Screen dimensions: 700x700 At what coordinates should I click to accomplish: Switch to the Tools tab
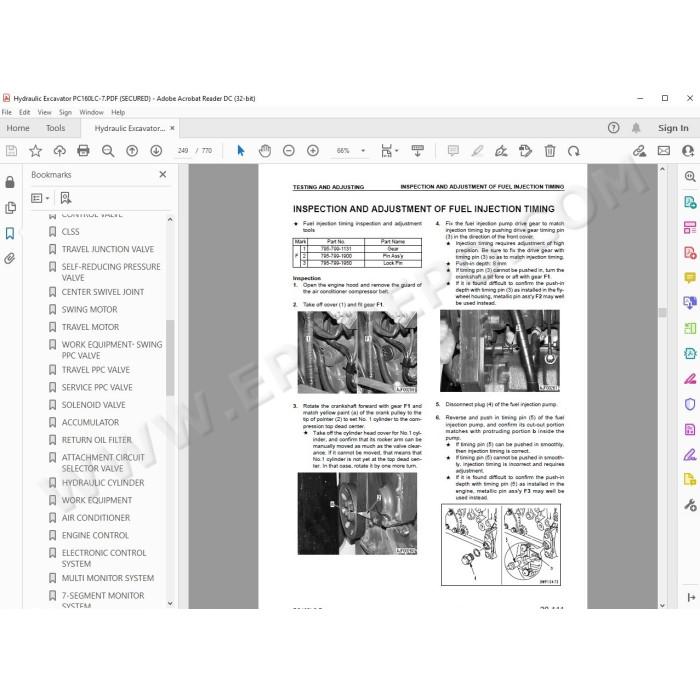point(55,128)
